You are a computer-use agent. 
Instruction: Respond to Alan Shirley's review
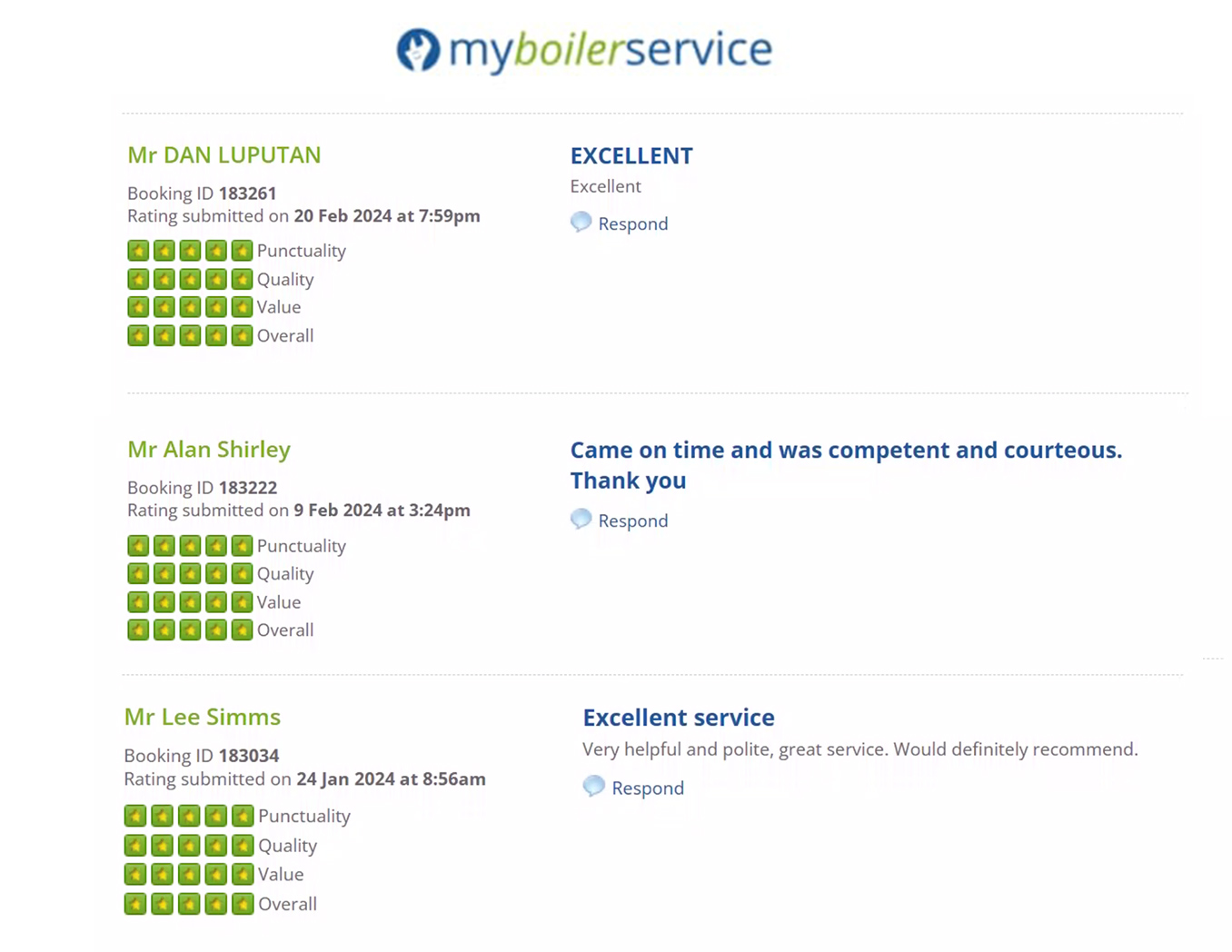click(632, 521)
